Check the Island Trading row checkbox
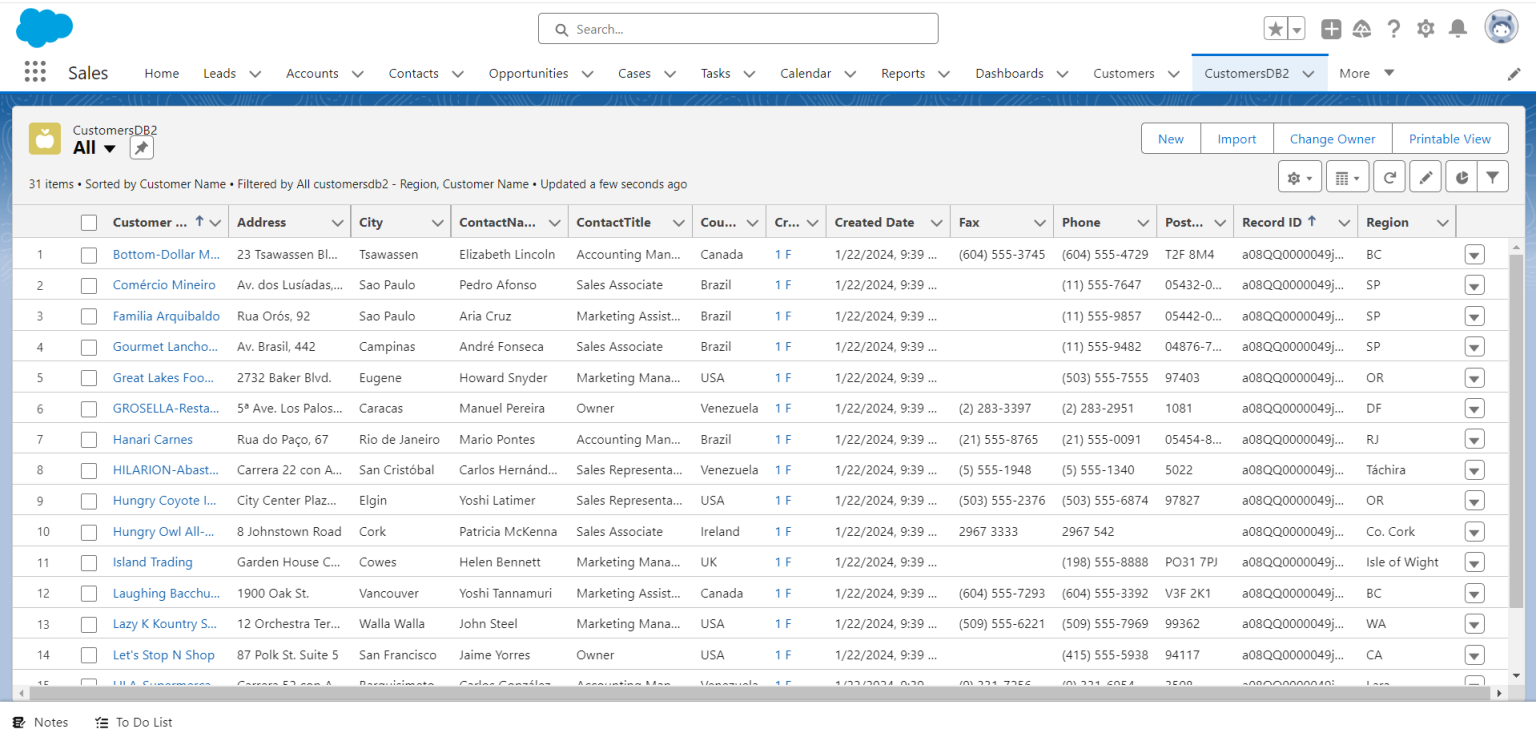This screenshot has height=733, width=1536. [x=88, y=562]
